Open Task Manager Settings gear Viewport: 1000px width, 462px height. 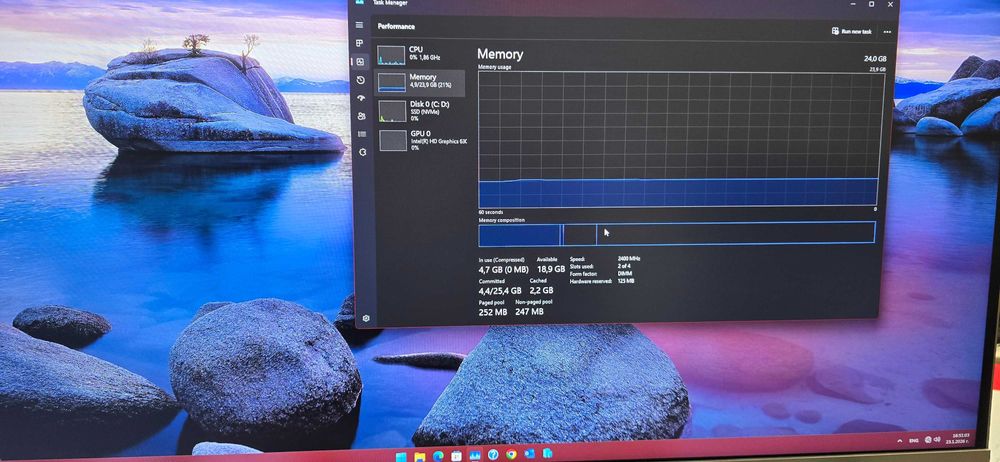tap(366, 318)
